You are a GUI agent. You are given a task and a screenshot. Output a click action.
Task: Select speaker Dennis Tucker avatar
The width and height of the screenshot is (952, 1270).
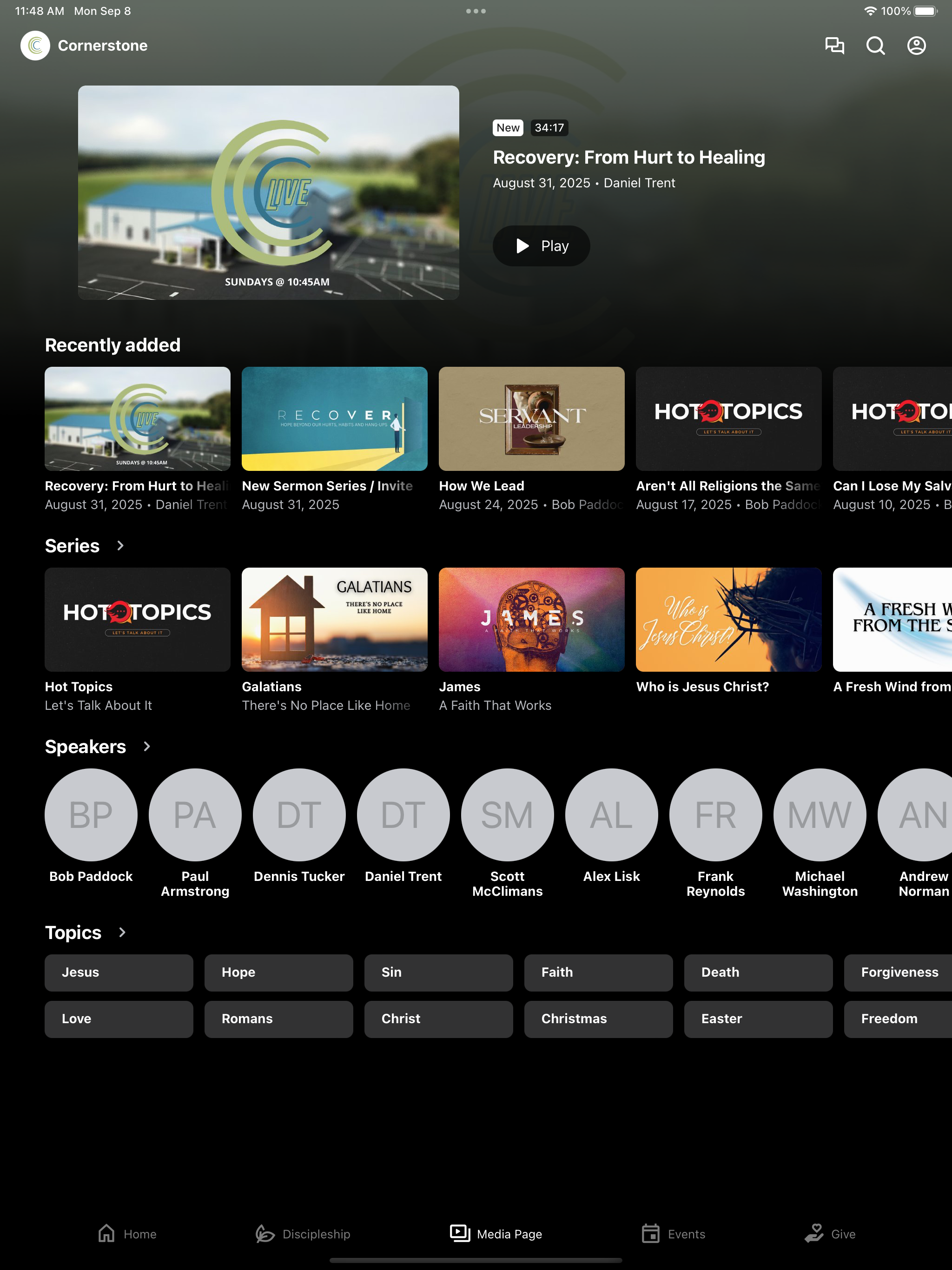click(x=299, y=815)
